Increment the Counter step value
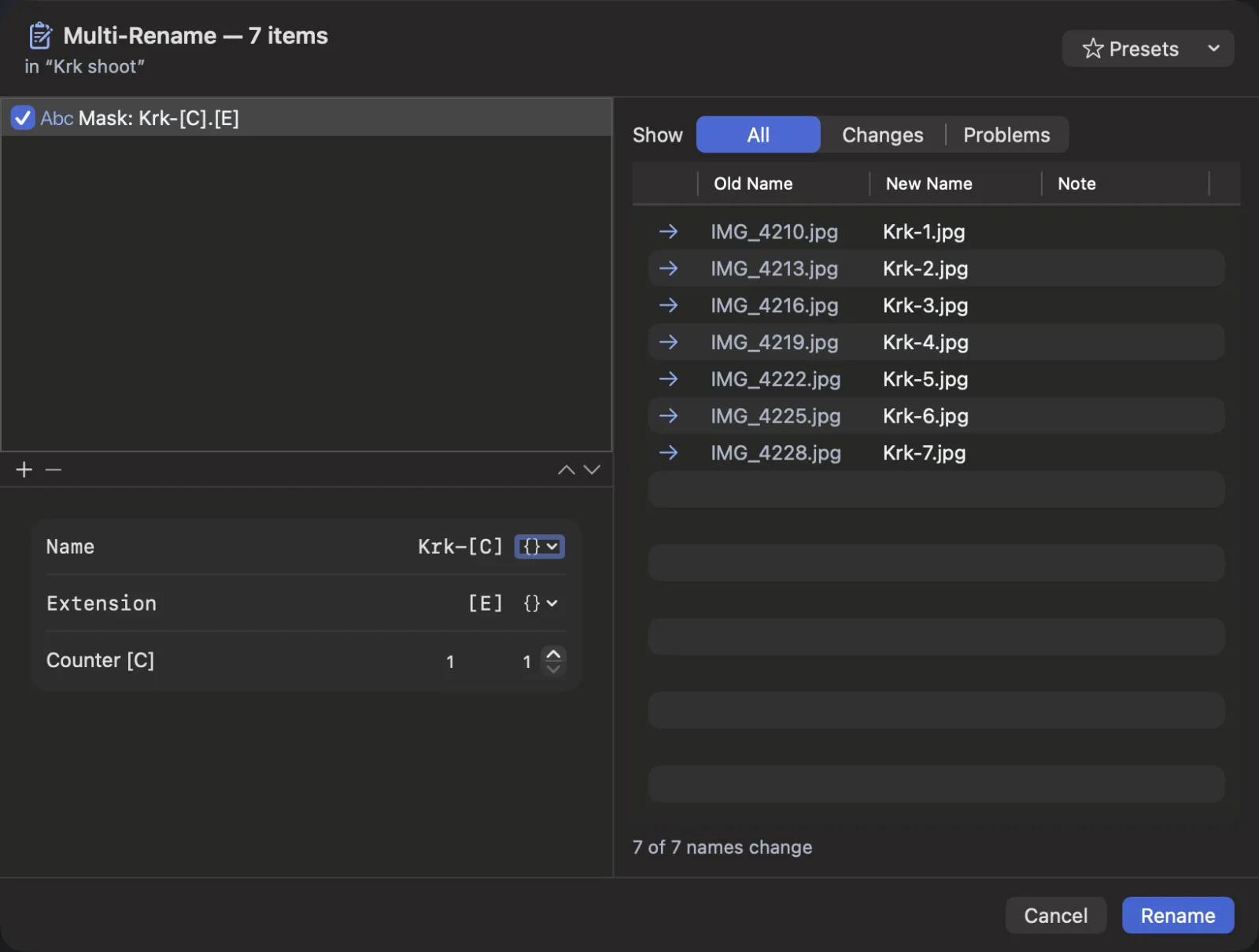 pos(554,655)
